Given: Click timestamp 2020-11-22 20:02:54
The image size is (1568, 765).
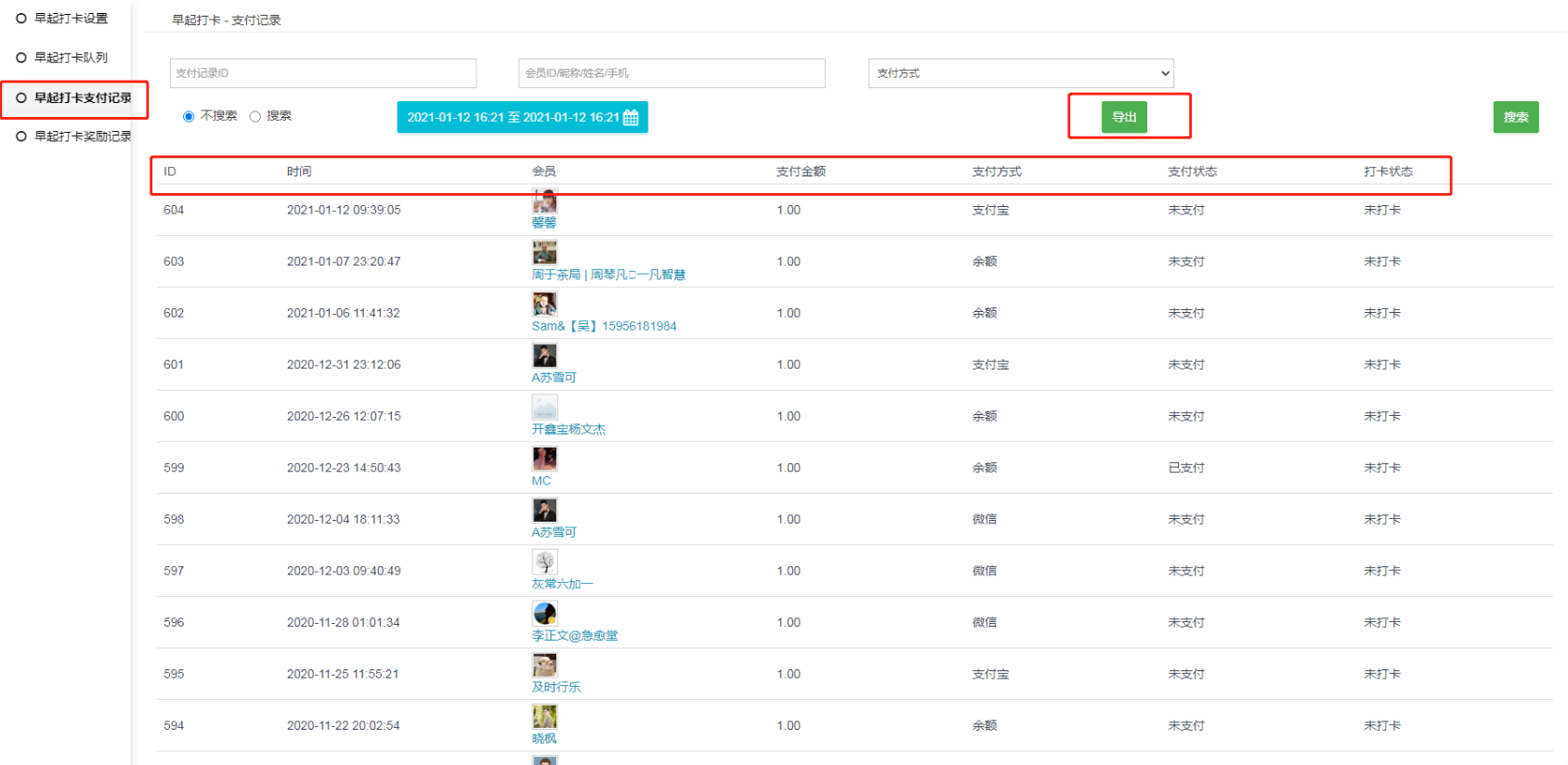Looking at the screenshot, I should (x=344, y=726).
